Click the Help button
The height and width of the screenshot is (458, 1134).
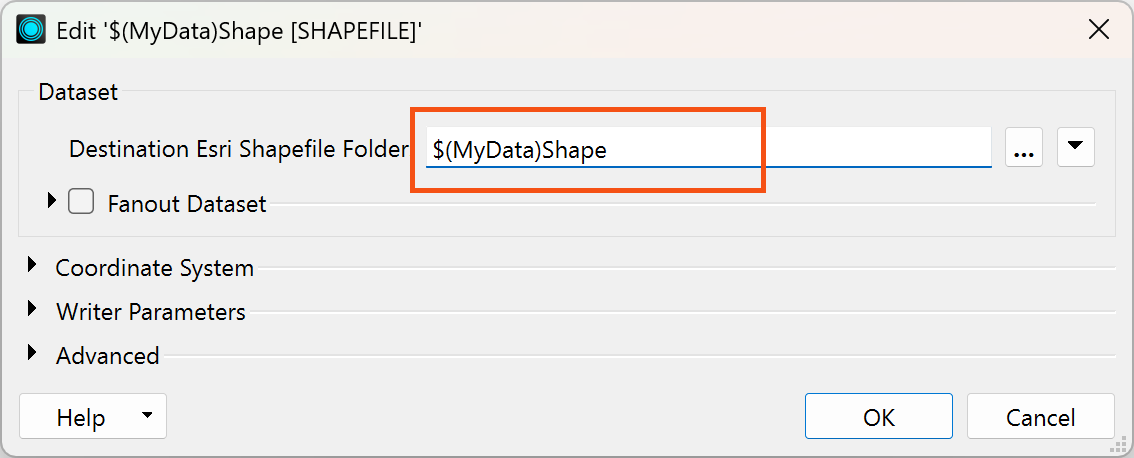coord(81,417)
